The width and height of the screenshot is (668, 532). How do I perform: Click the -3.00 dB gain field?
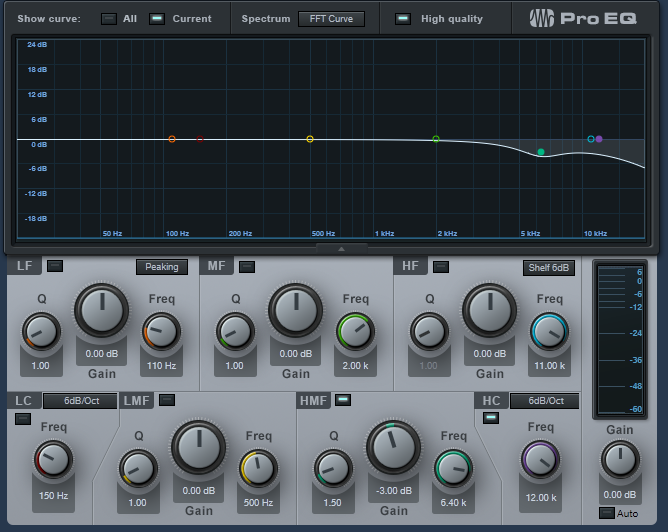coord(394,491)
